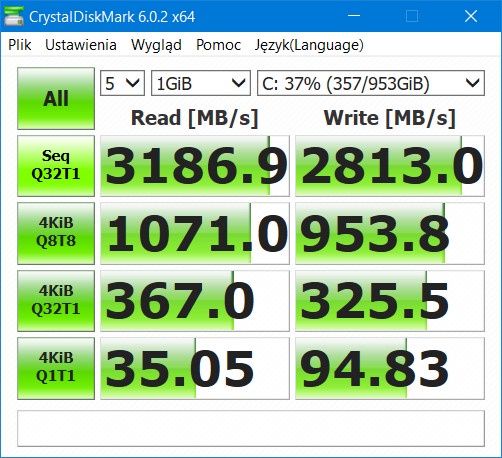Select the 35.05 Q1T1 read result
The width and height of the screenshot is (502, 458).
tap(195, 368)
